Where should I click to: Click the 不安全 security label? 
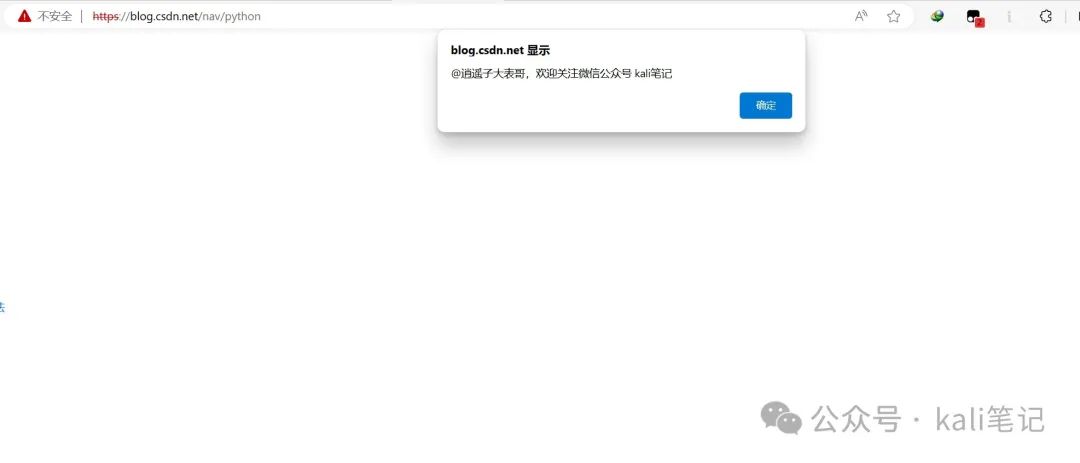(x=54, y=16)
